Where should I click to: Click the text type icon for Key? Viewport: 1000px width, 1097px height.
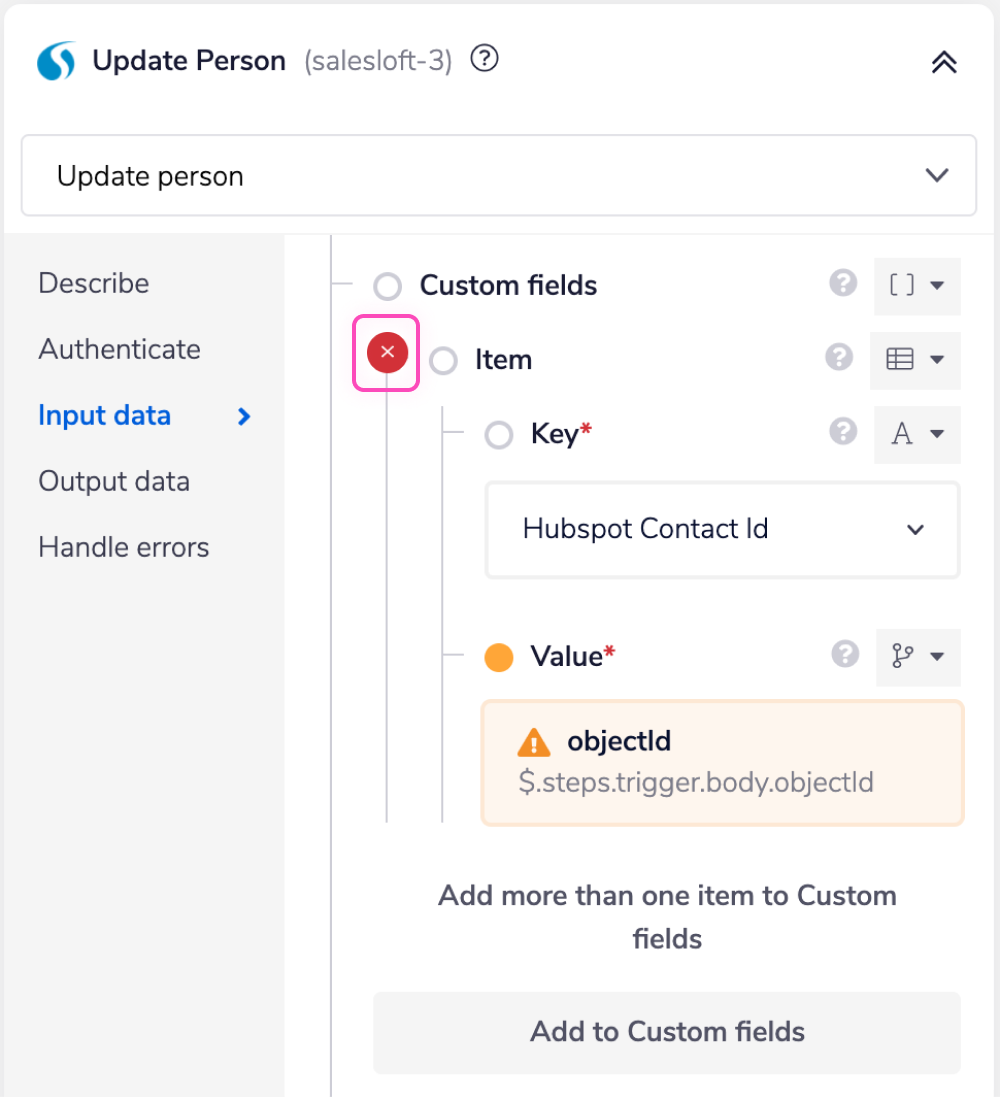pos(916,434)
